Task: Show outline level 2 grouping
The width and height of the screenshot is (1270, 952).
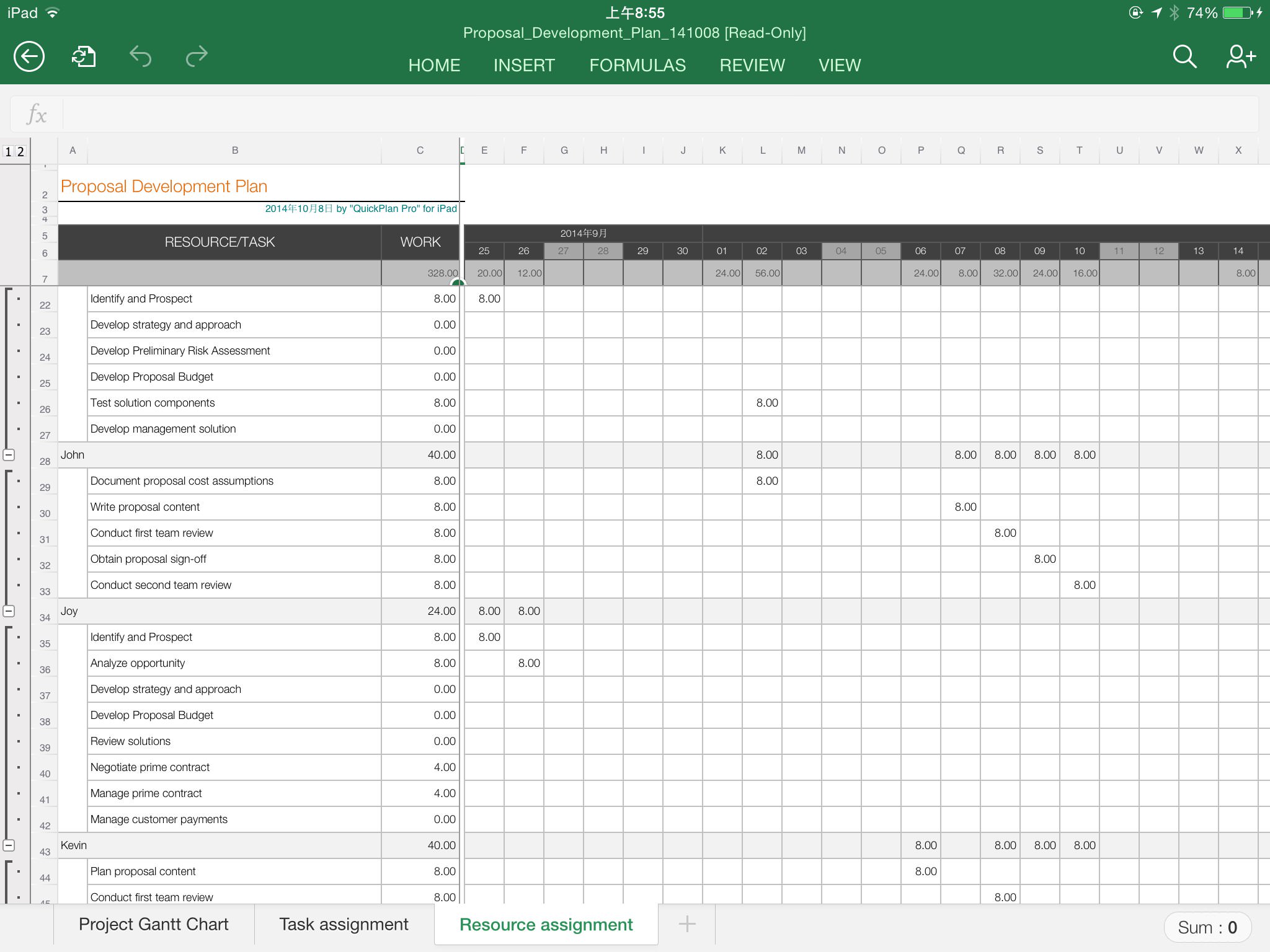Action: pos(20,152)
